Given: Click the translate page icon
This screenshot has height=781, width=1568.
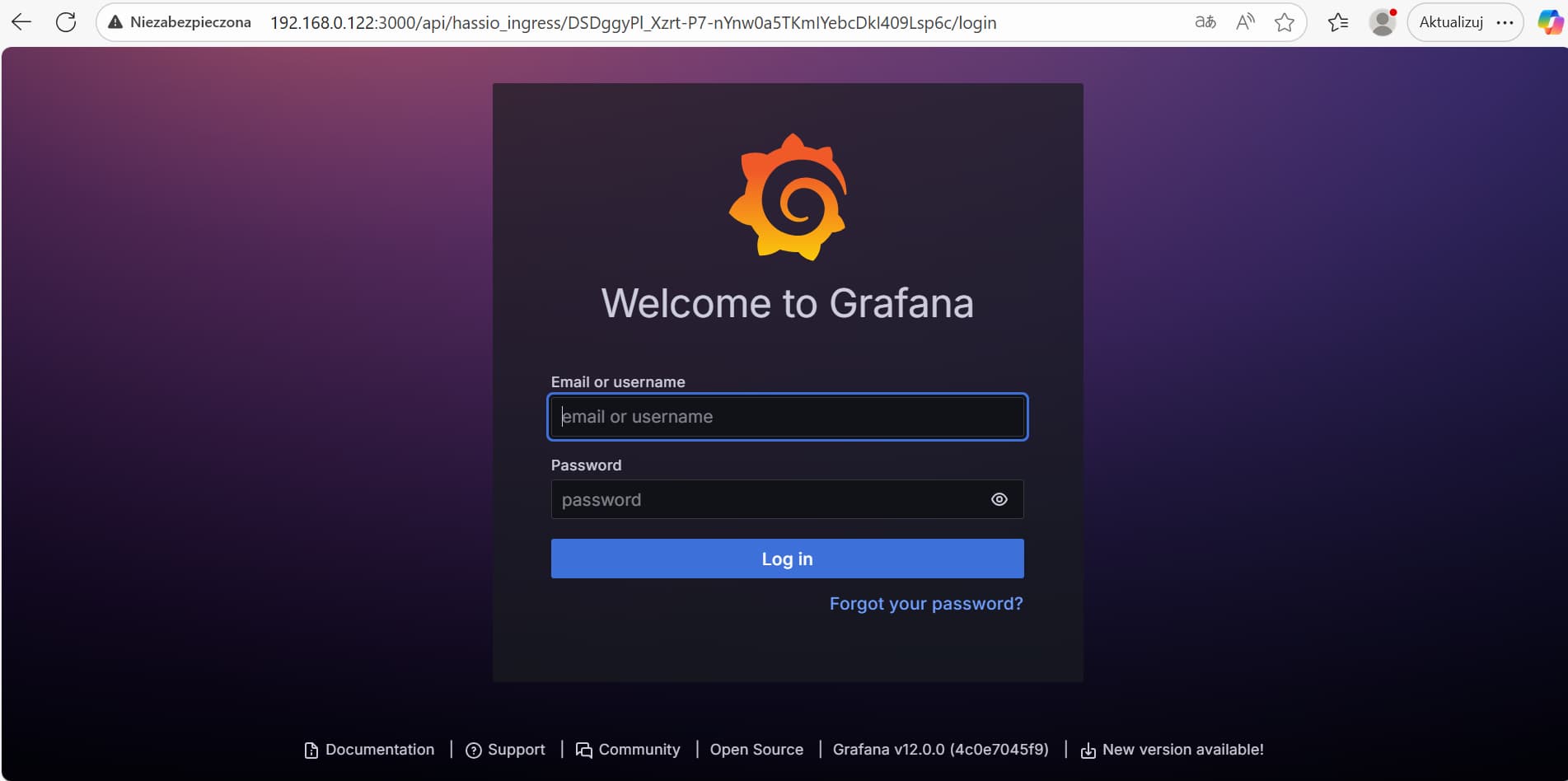Looking at the screenshot, I should point(1205,22).
